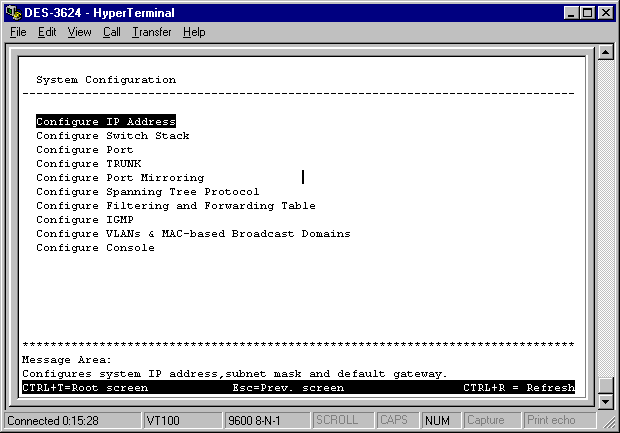Click the NUM indicator in status bar
620x433 pixels.
(x=437, y=420)
